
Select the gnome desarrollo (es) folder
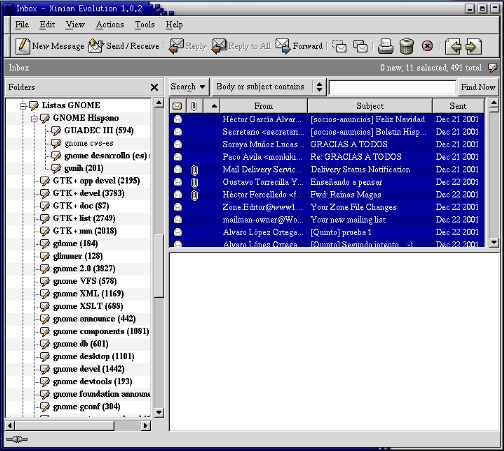[106, 156]
